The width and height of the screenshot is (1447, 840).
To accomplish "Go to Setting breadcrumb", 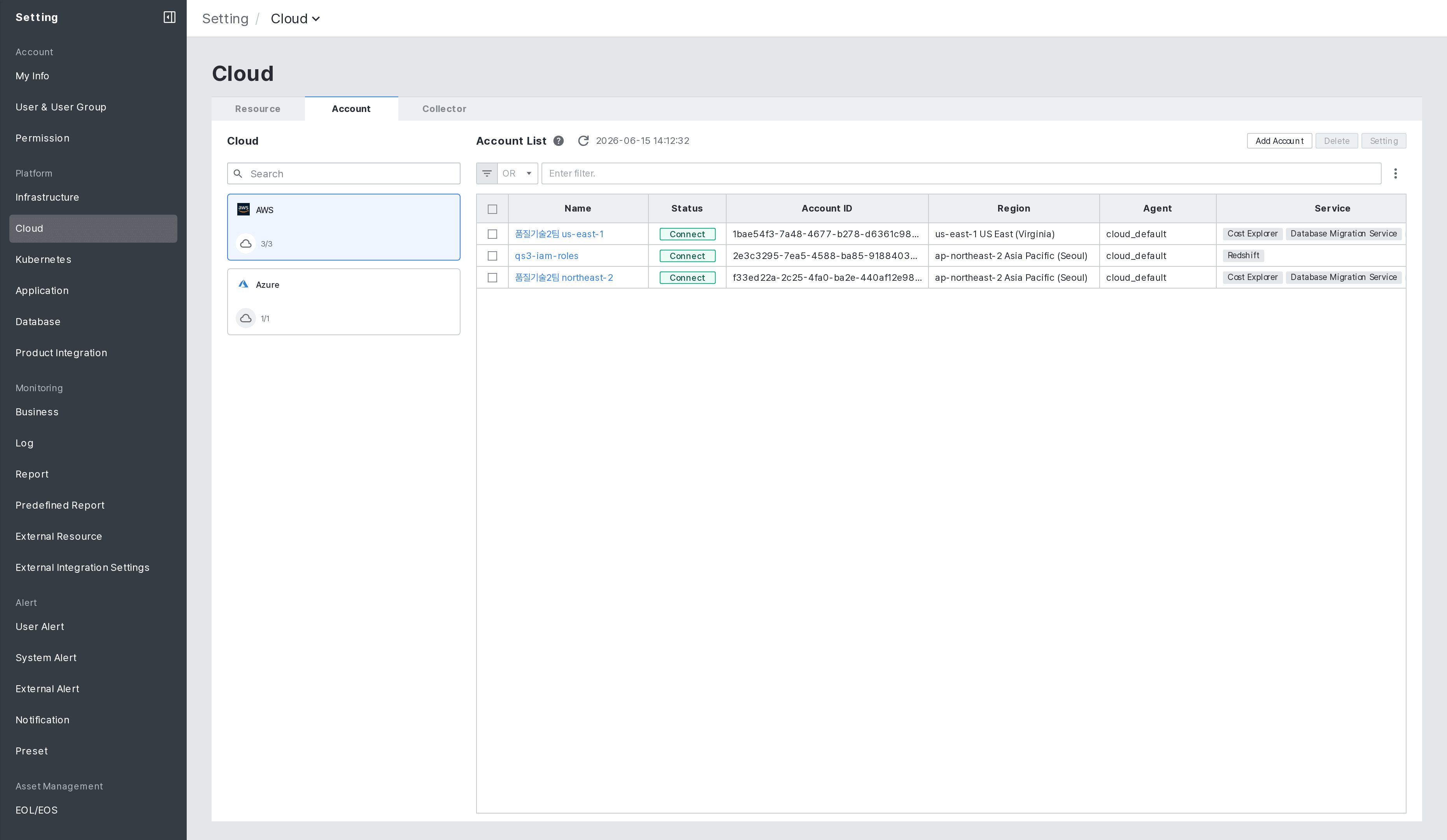I will tap(225, 18).
